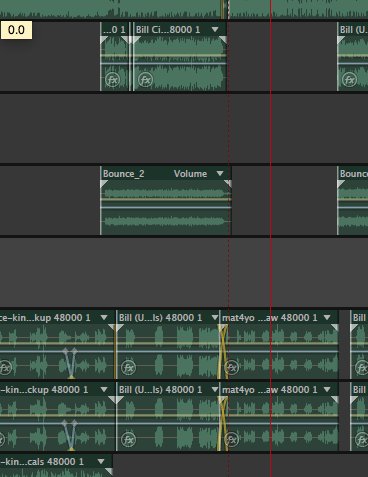Click fx badge on upper 'Bill (U...ls) 48000 1' clip

click(x=128, y=367)
